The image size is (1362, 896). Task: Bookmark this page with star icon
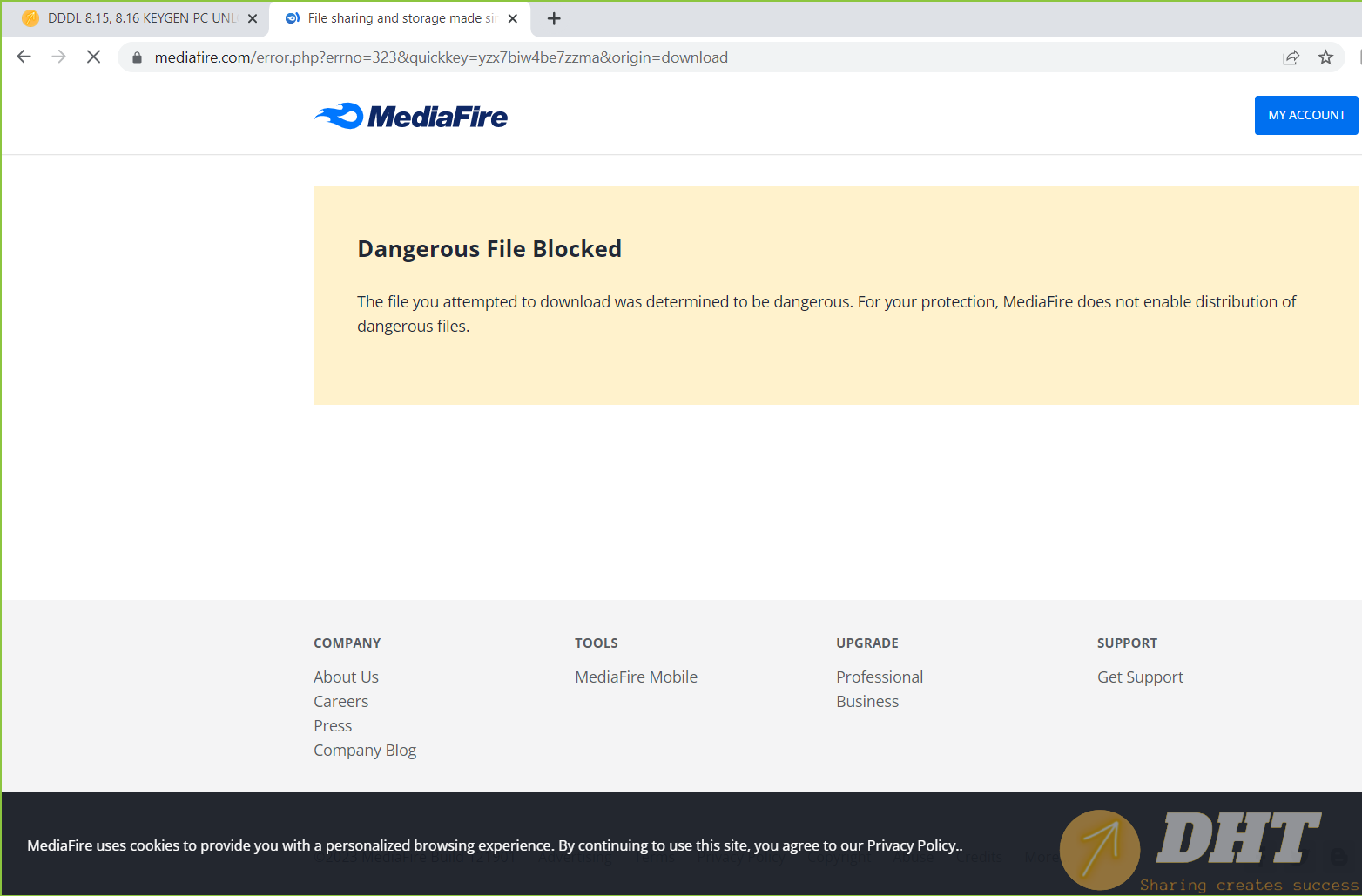click(1325, 57)
